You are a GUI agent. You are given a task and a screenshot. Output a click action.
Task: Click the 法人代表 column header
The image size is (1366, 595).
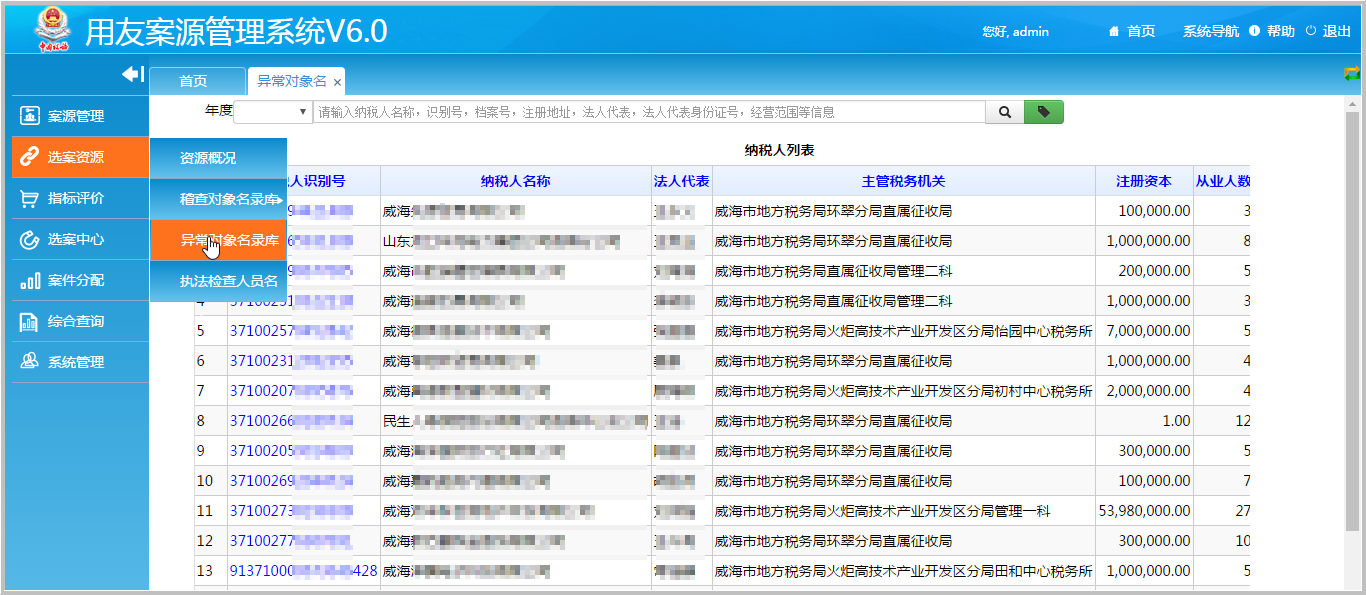682,181
